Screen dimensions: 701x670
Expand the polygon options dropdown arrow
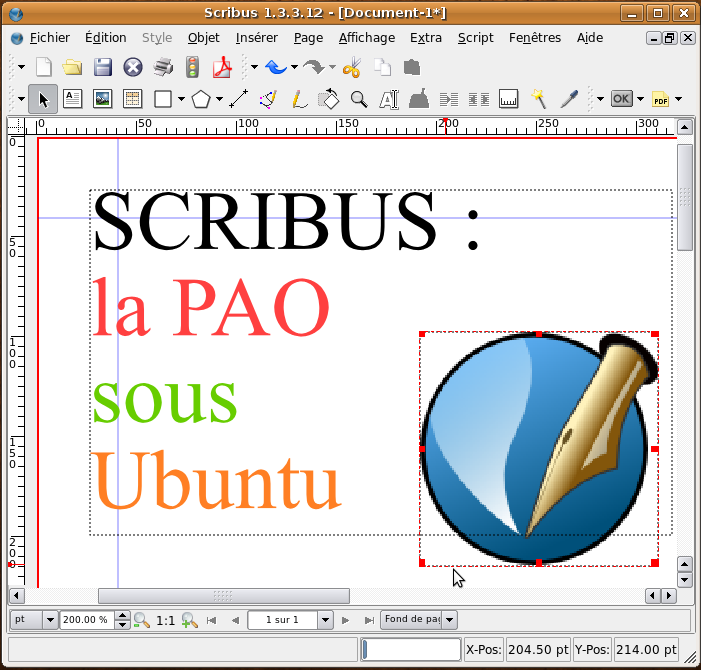click(x=219, y=99)
